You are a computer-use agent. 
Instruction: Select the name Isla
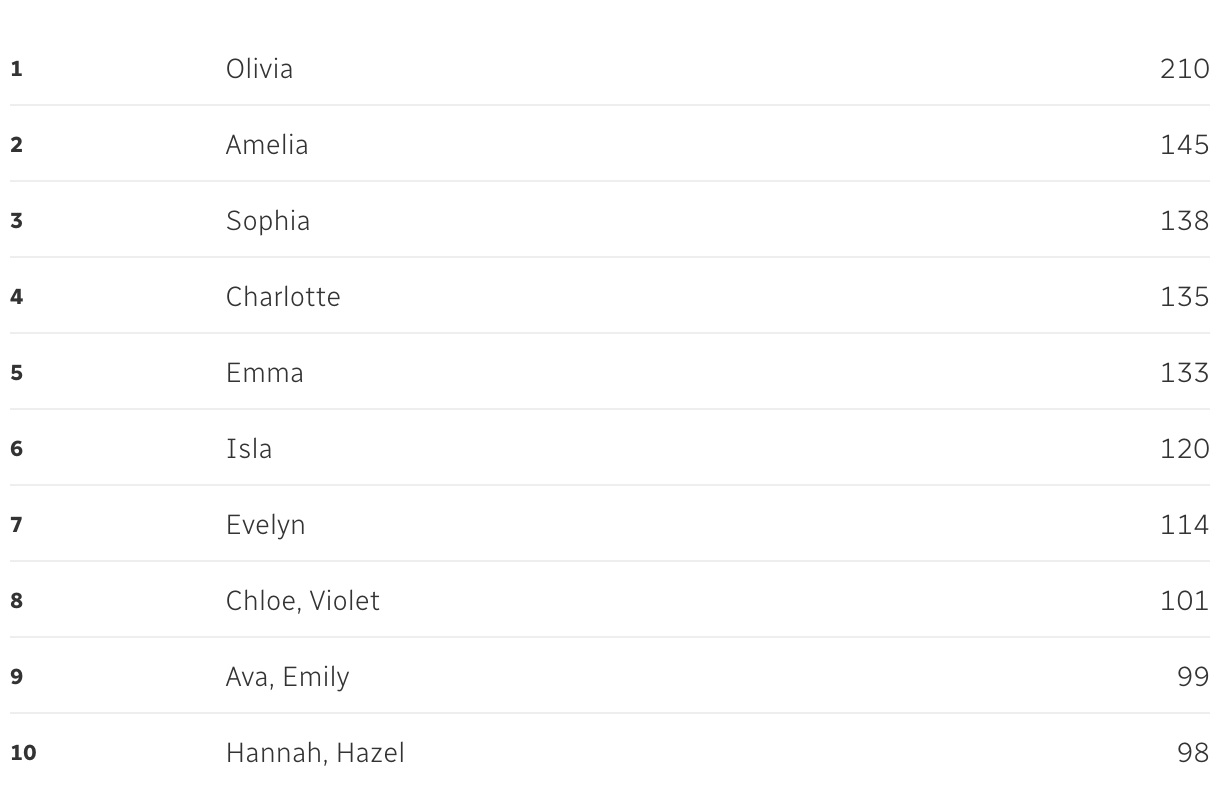click(x=248, y=449)
